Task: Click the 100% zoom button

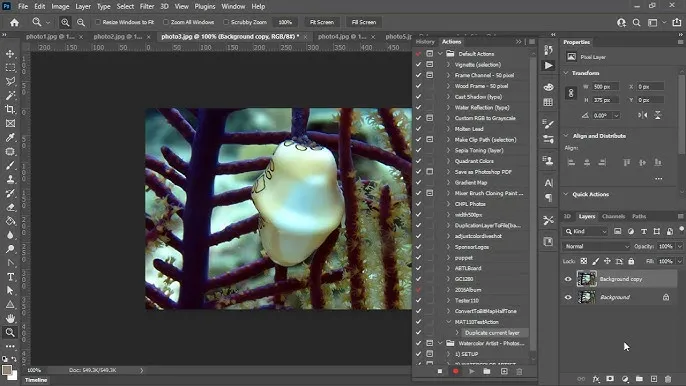Action: [x=285, y=22]
